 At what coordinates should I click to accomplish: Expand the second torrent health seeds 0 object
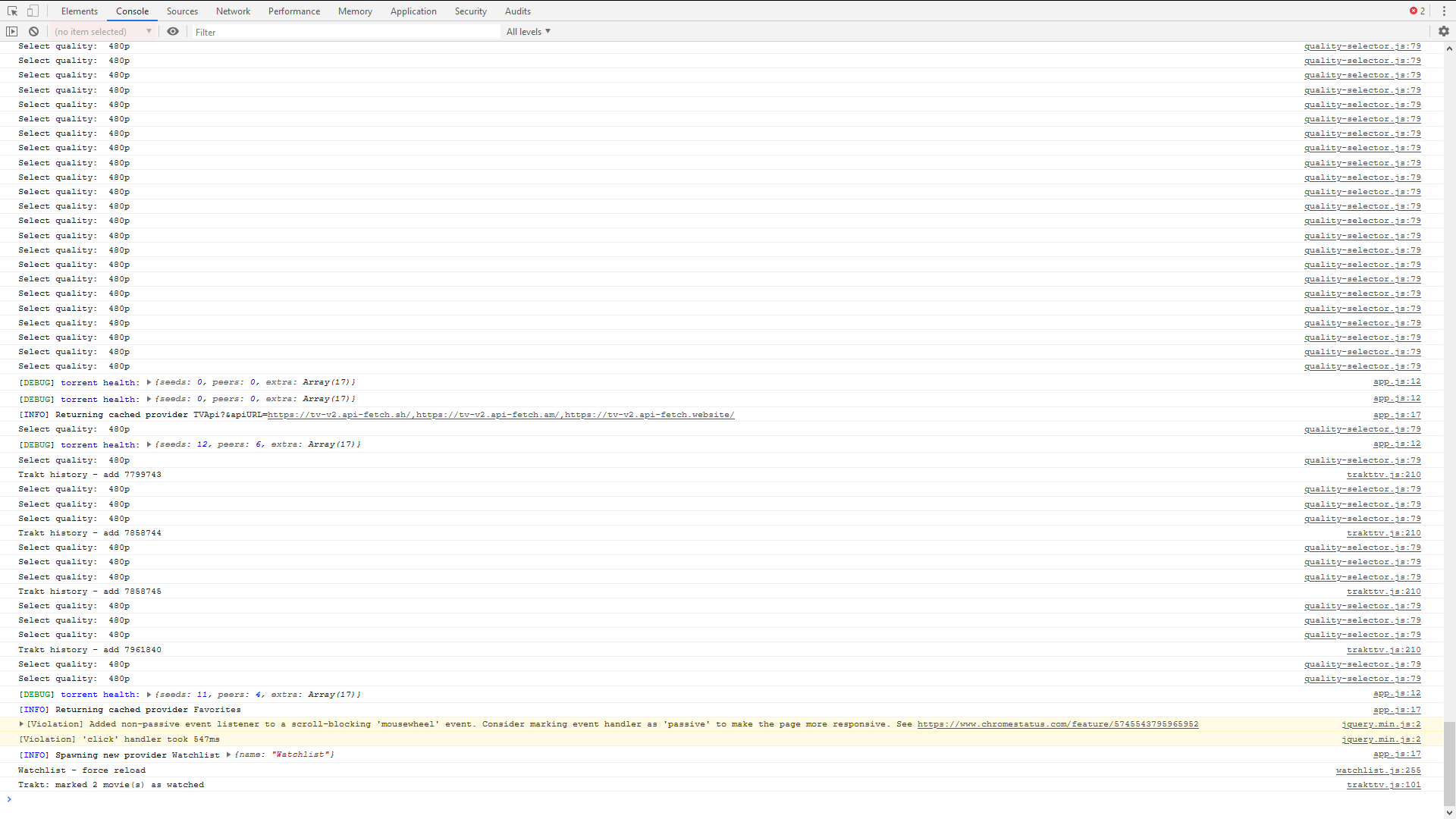click(x=149, y=399)
